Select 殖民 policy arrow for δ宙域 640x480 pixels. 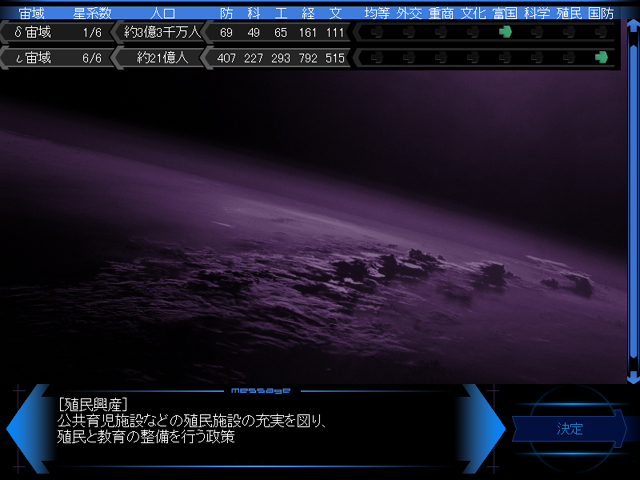(569, 32)
